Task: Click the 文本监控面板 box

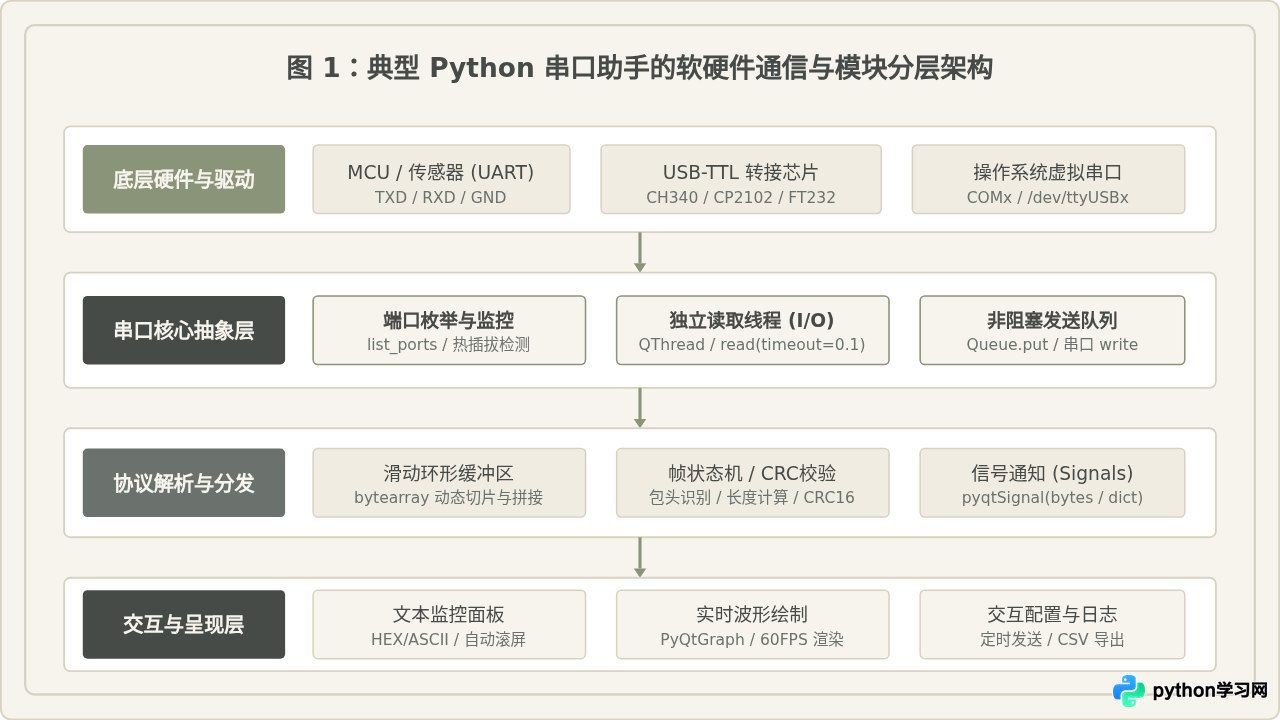Action: [x=449, y=624]
